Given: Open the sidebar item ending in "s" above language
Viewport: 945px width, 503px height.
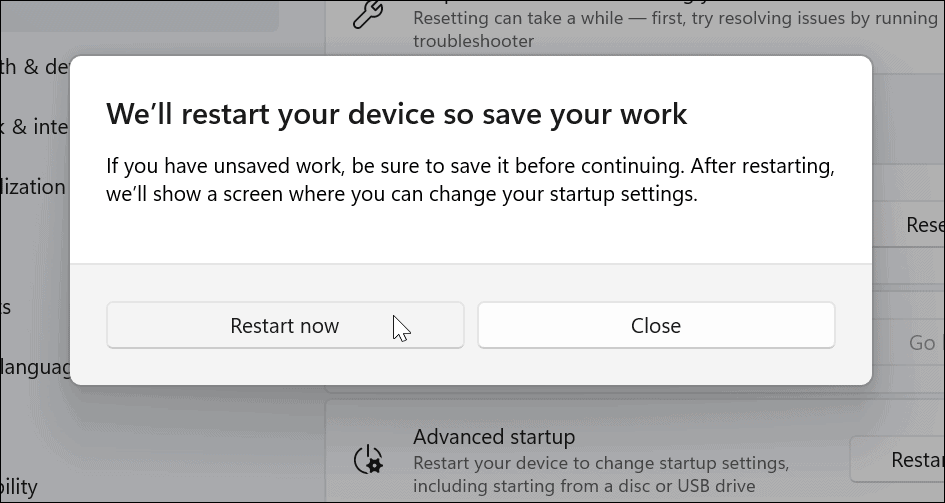Looking at the screenshot, I should click(x=8, y=307).
